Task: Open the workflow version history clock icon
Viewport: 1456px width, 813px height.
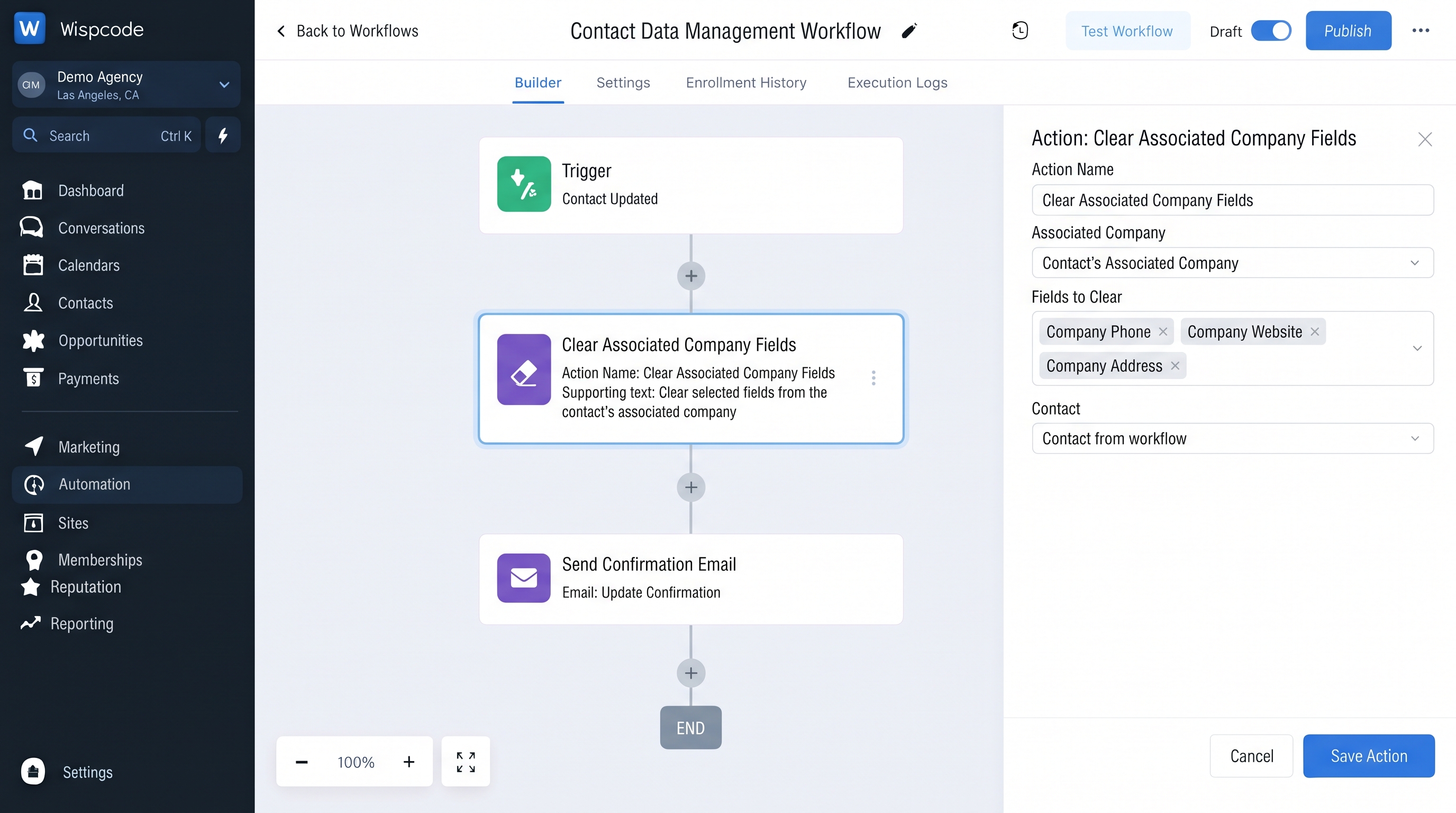Action: coord(1020,31)
